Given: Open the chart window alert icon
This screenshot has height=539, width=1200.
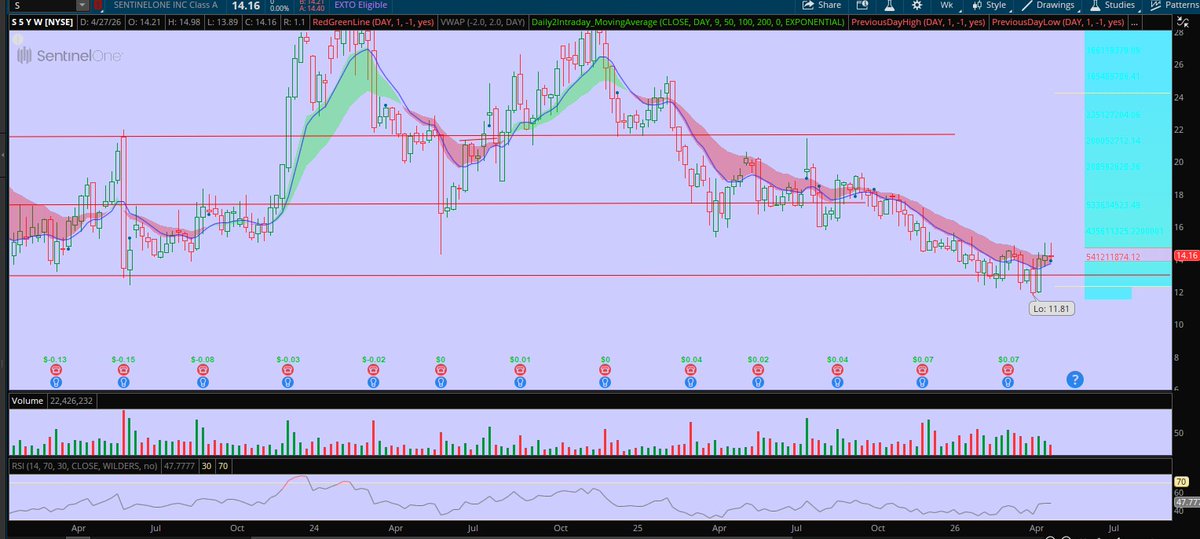Looking at the screenshot, I should coord(863,5).
